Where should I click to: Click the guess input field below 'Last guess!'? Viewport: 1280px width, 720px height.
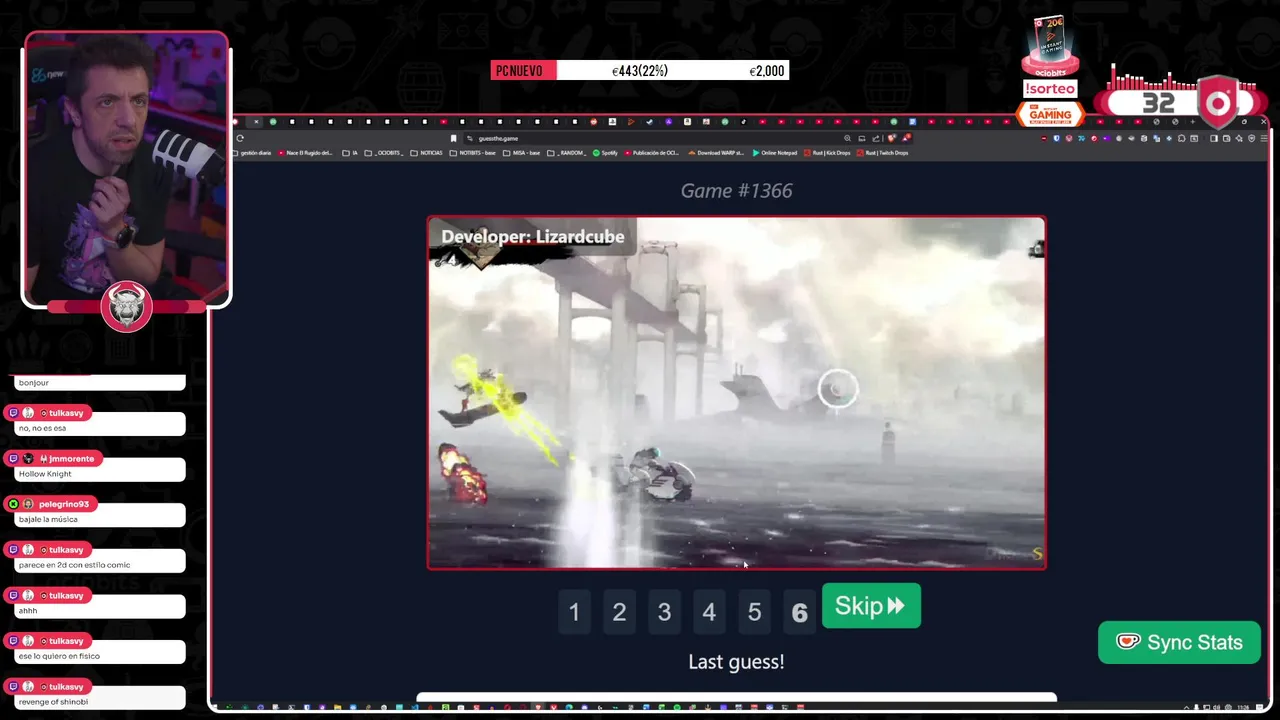pyautogui.click(x=737, y=698)
